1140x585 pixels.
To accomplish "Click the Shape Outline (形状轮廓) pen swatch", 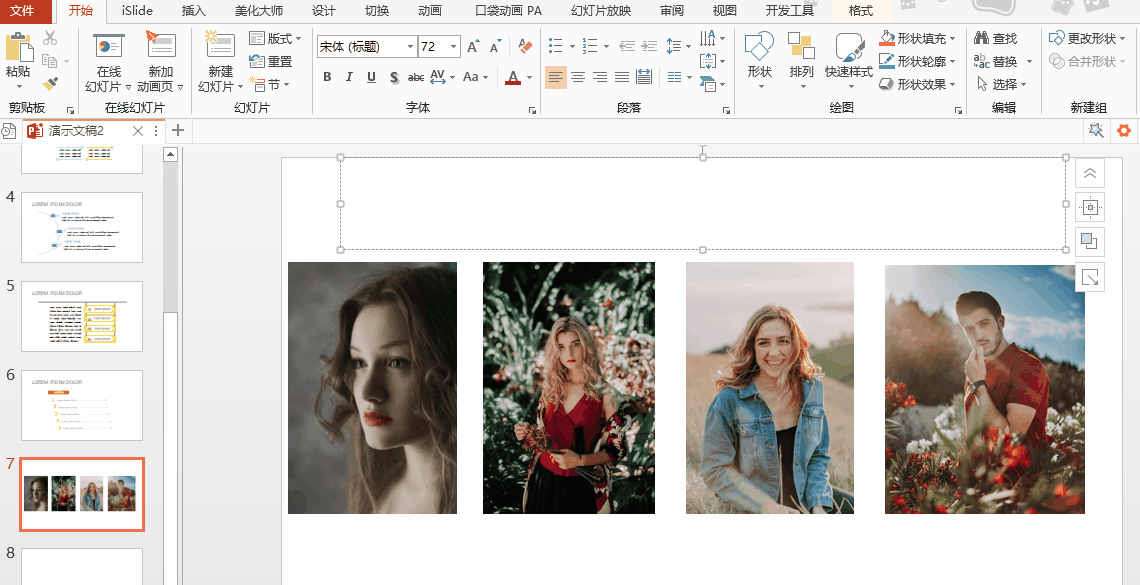I will click(x=887, y=62).
